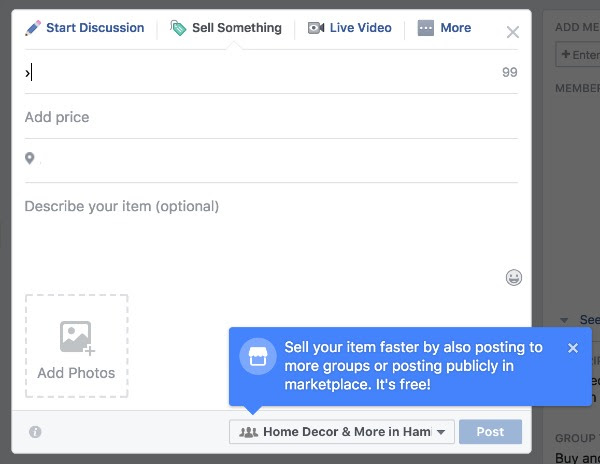Click the Start Discussion pencil icon
The image size is (600, 464).
pos(33,28)
